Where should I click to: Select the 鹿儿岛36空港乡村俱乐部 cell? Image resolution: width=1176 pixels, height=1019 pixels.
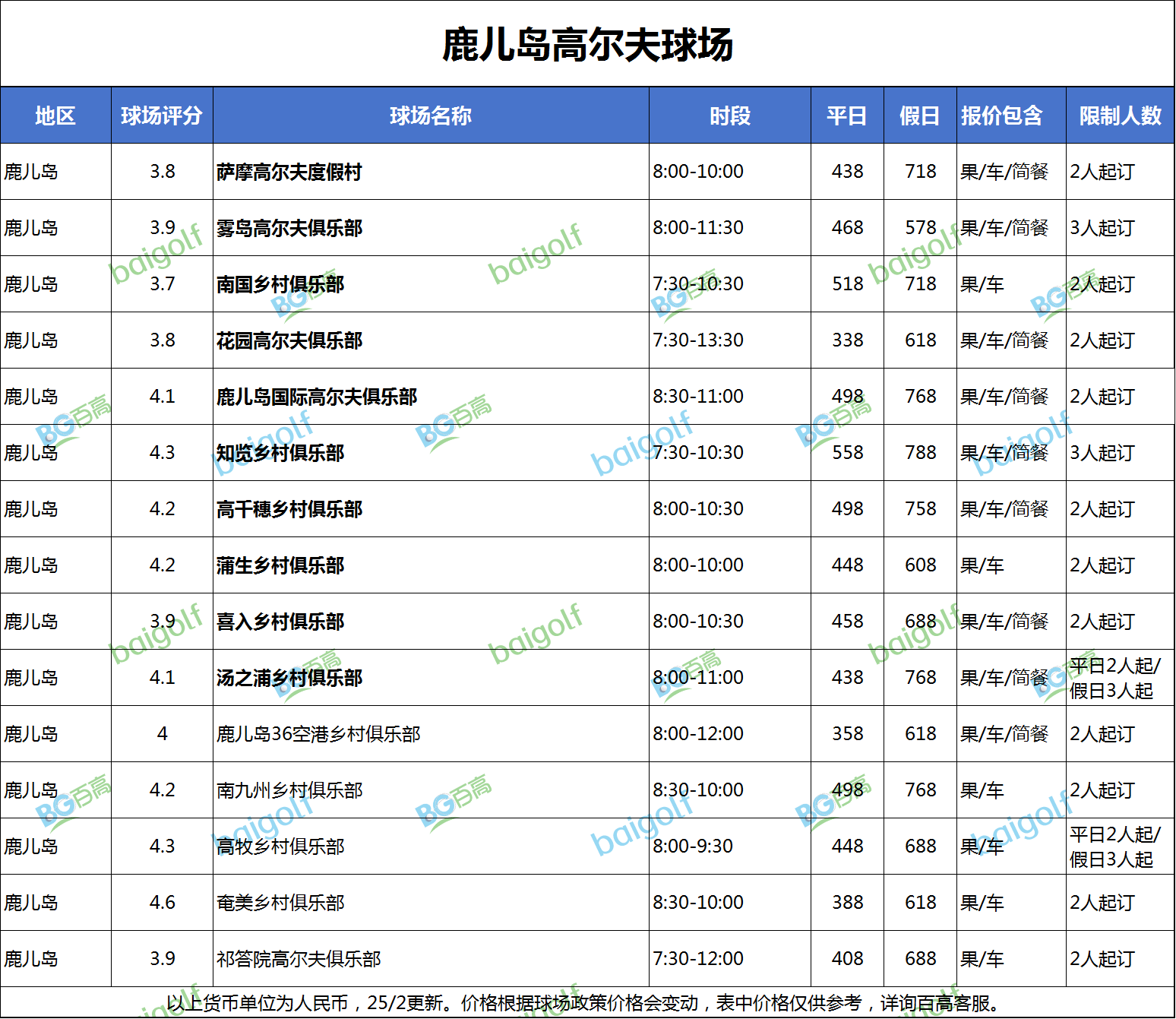[318, 735]
